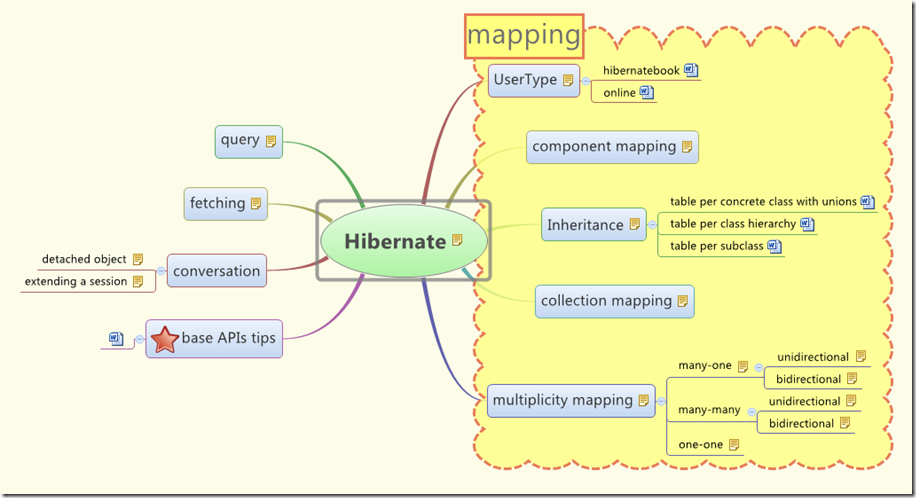Select the query topic
Screen dimensions: 916x498
[x=248, y=141]
